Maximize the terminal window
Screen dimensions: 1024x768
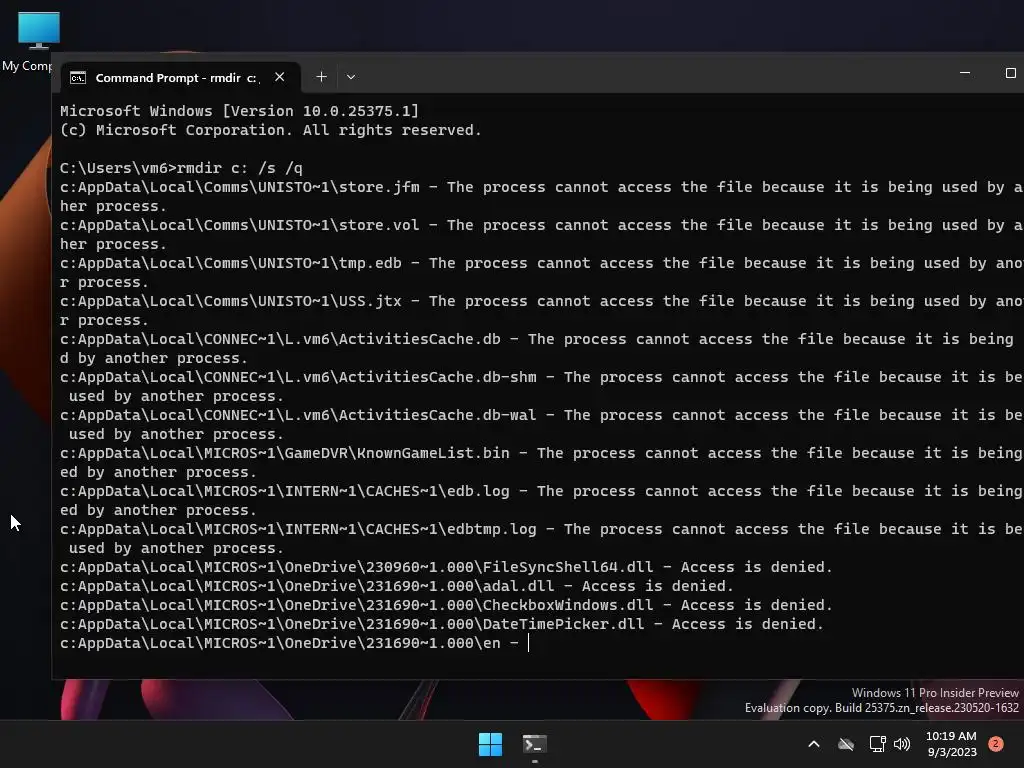click(x=1010, y=73)
